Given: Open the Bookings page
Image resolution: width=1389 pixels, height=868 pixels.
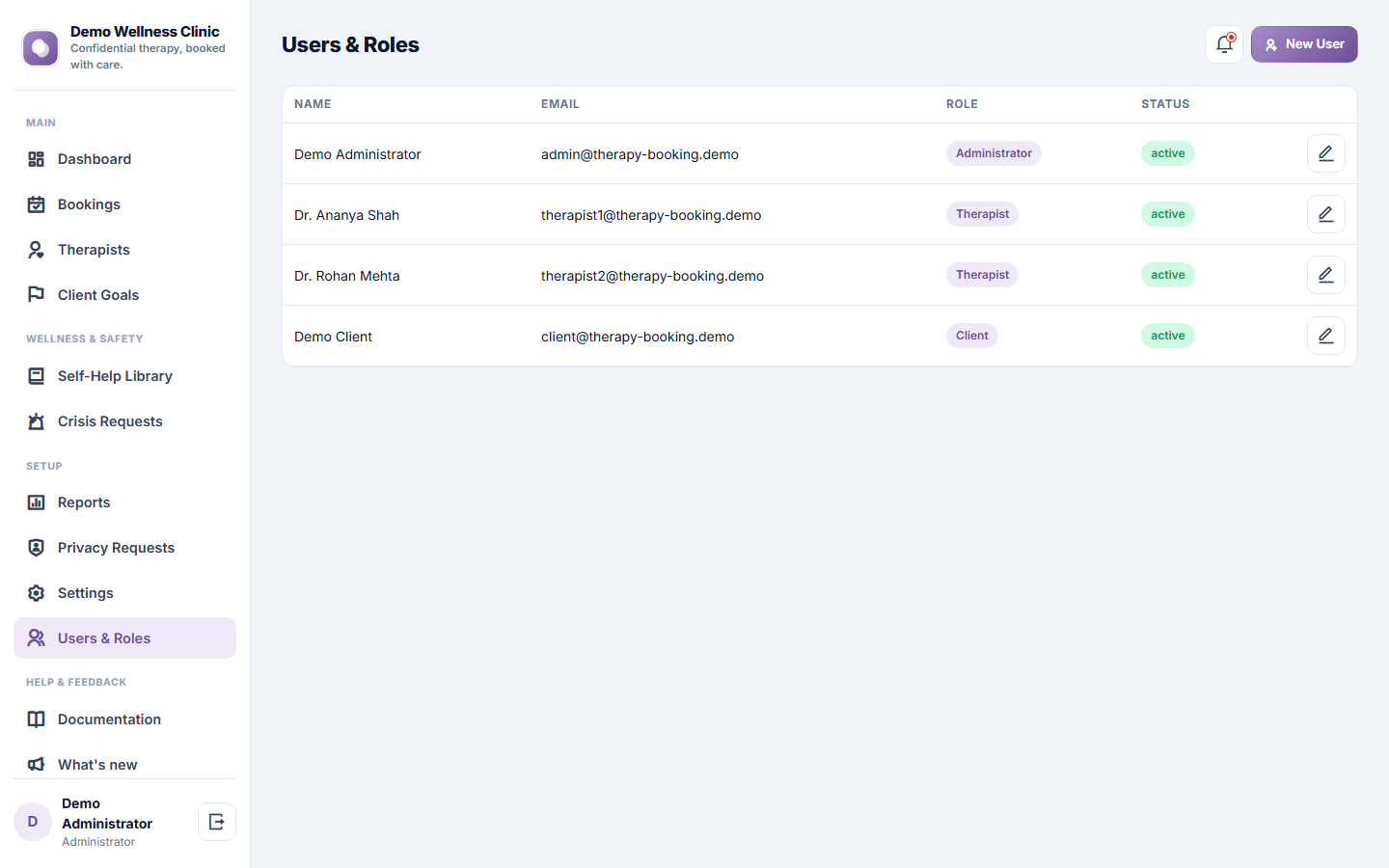Looking at the screenshot, I should [124, 204].
